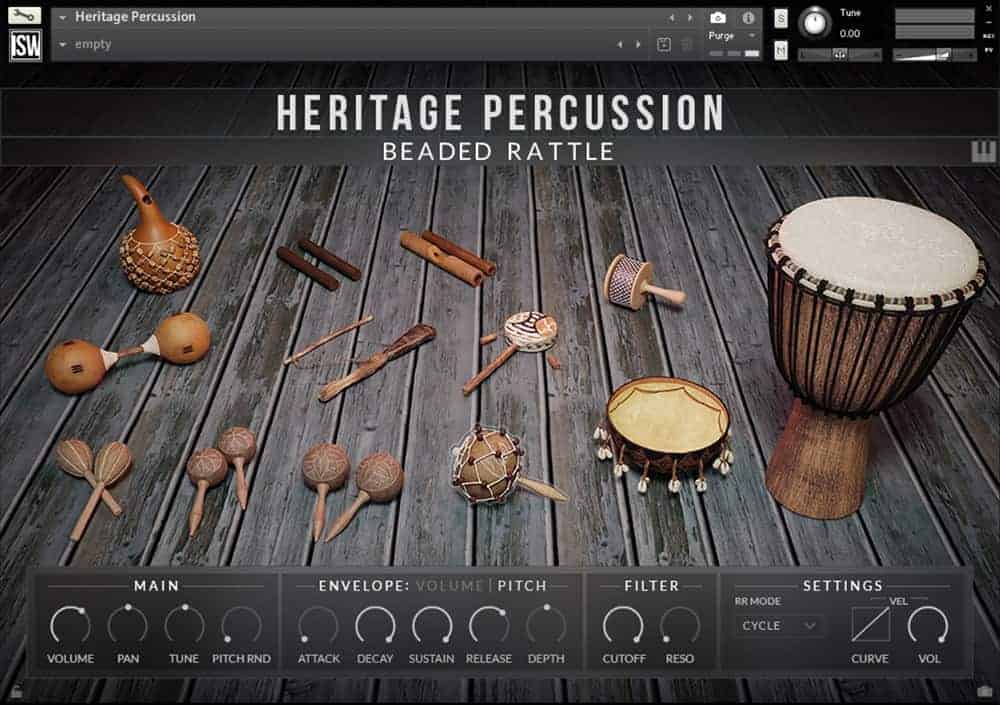The image size is (1000, 705).
Task: Click the next instrument arrow
Action: pyautogui.click(x=688, y=17)
